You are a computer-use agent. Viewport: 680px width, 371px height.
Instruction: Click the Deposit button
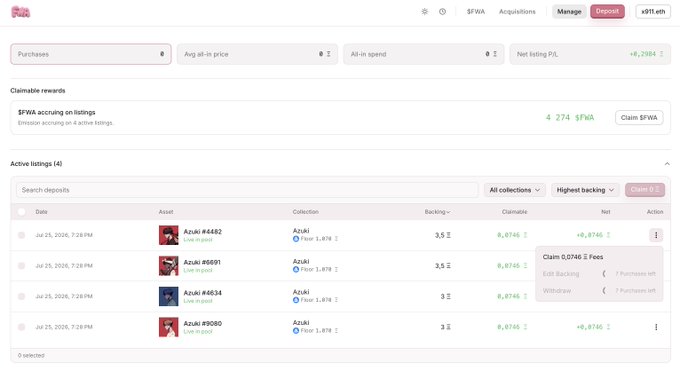[607, 11]
